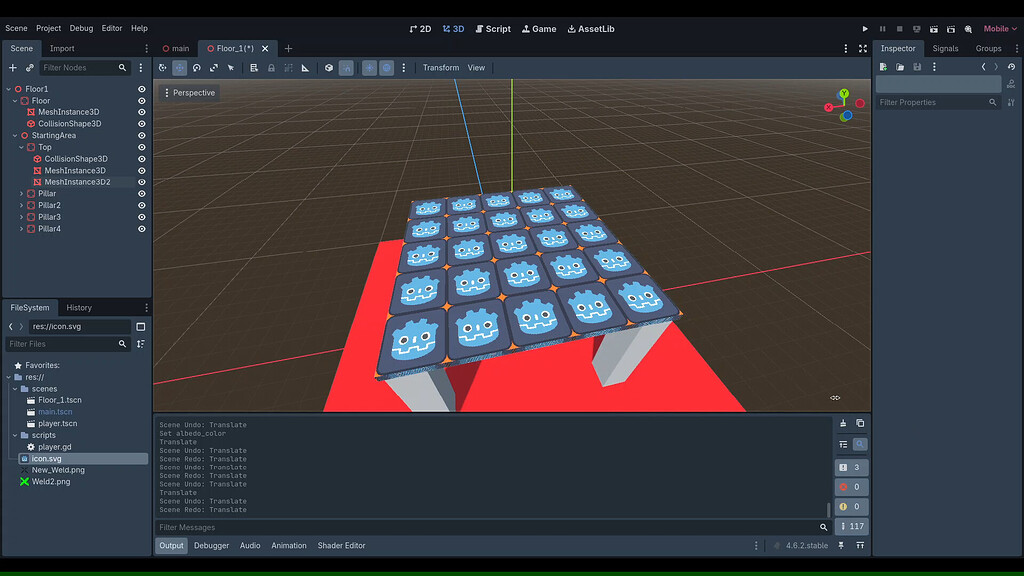The image size is (1024, 576).
Task: Collapse the Top node
Action: coord(22,148)
